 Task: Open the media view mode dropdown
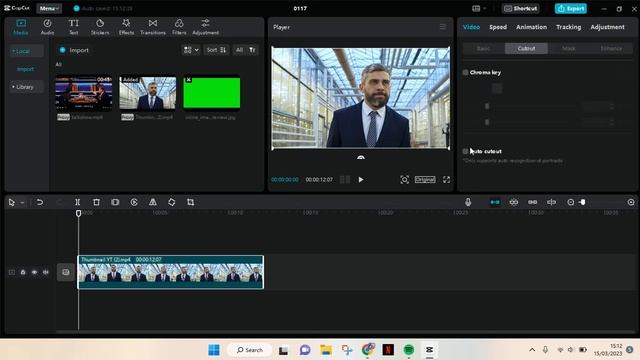191,50
